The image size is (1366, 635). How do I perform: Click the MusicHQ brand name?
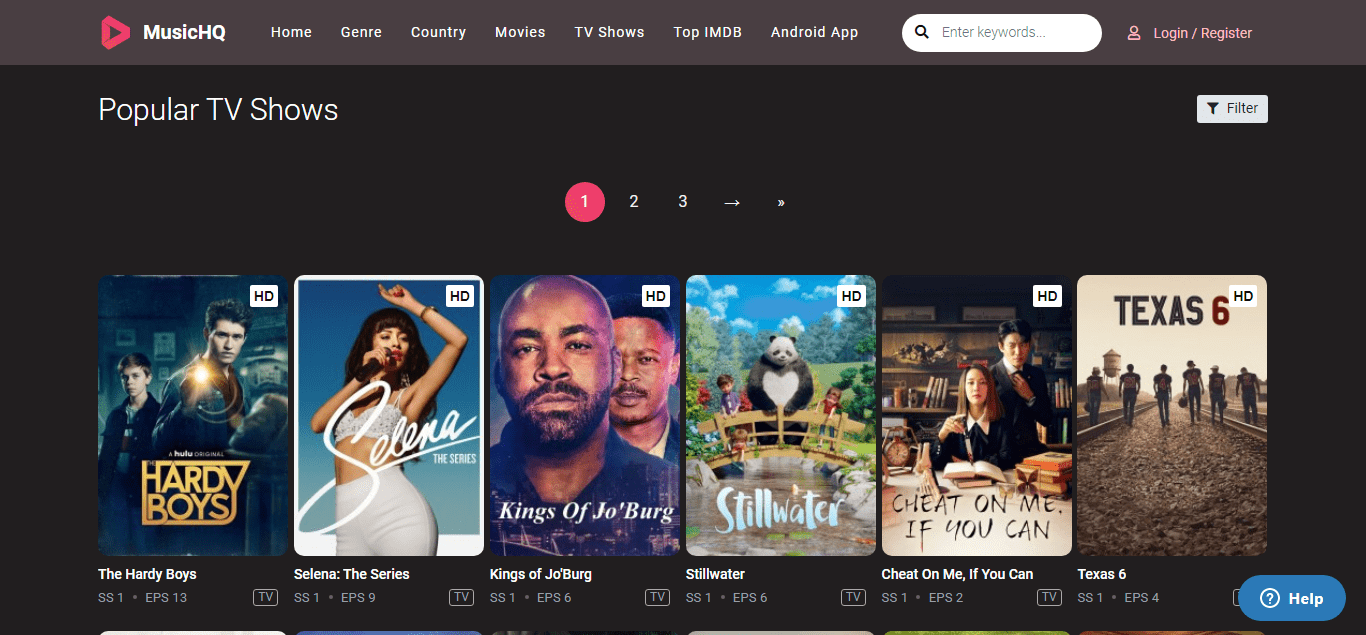(184, 33)
